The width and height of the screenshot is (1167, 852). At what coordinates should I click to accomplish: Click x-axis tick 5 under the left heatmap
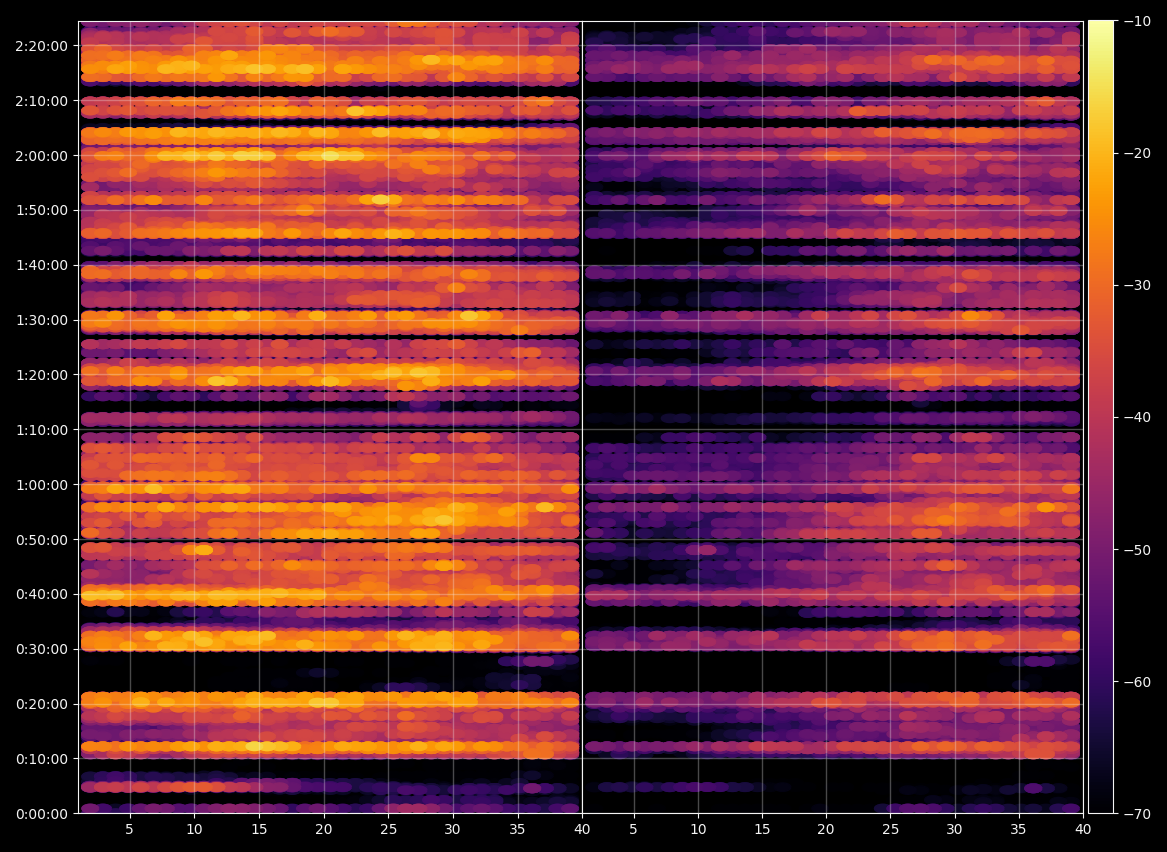click(130, 829)
